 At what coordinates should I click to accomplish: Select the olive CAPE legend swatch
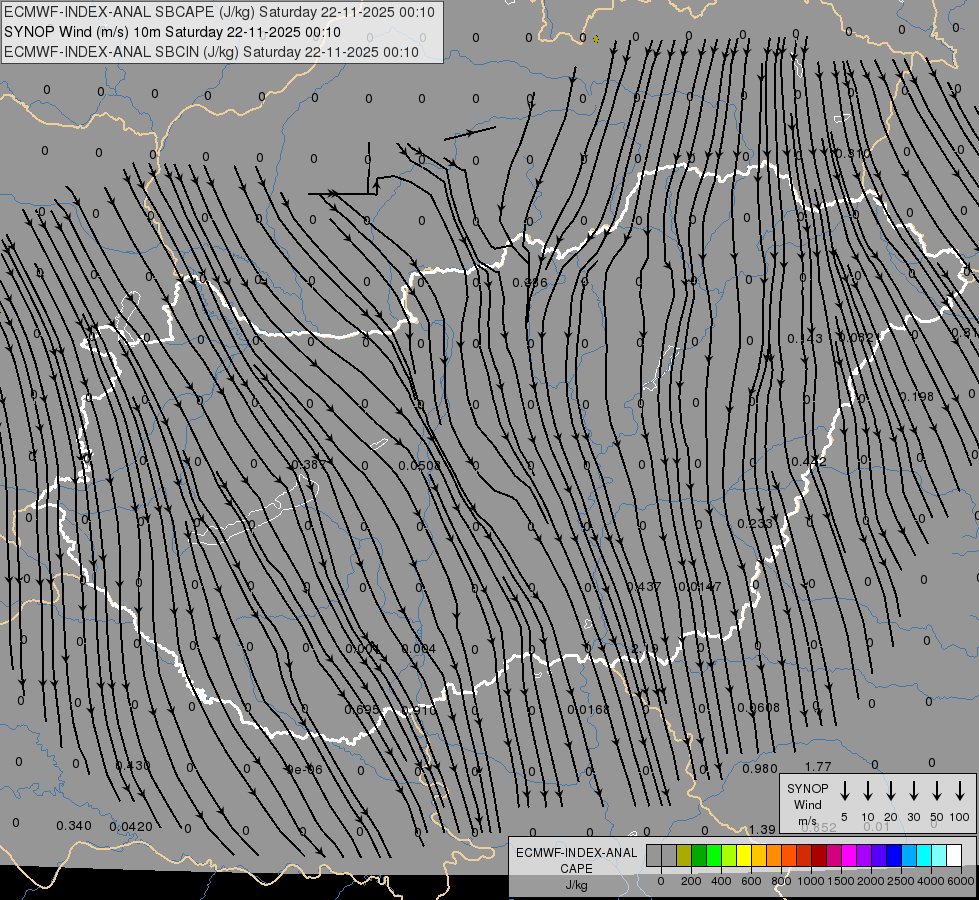(684, 856)
